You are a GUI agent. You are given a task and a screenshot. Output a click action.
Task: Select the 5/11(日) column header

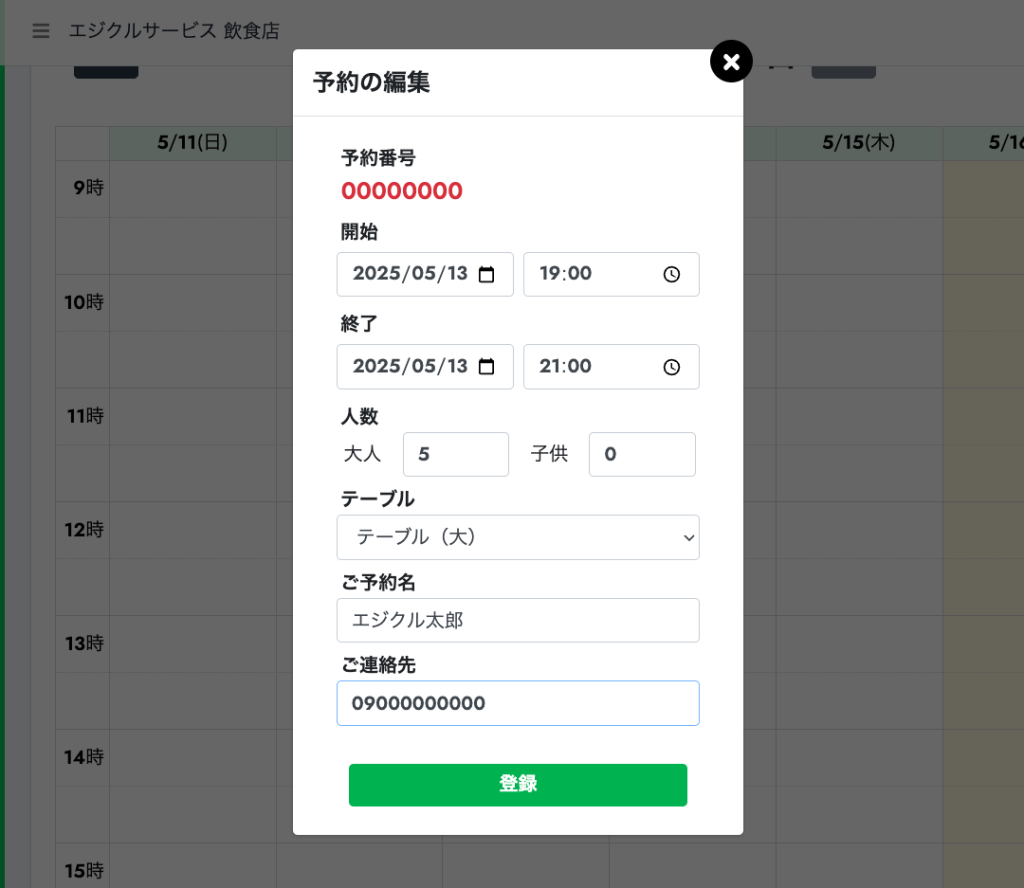(x=193, y=143)
